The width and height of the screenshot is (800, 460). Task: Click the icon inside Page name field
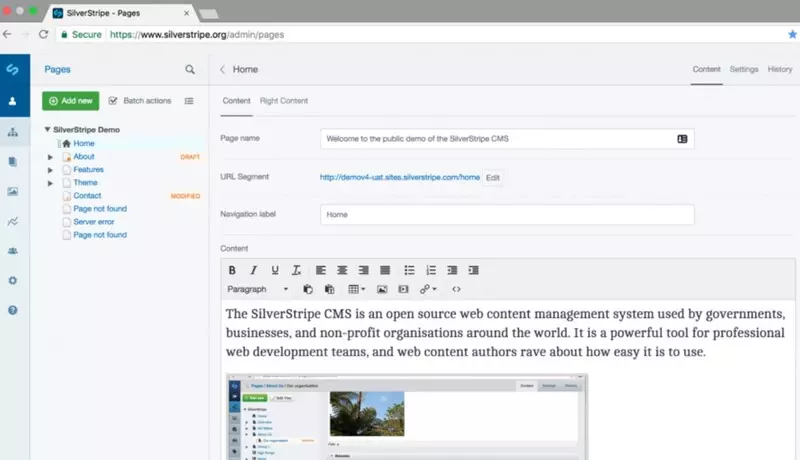click(682, 139)
